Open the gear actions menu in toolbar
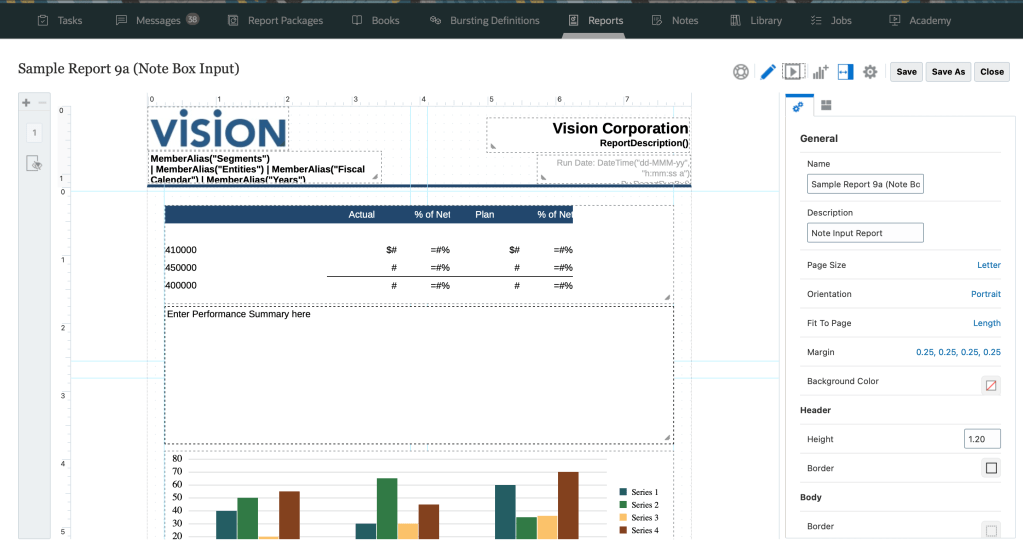This screenshot has height=559, width=1023. point(870,72)
